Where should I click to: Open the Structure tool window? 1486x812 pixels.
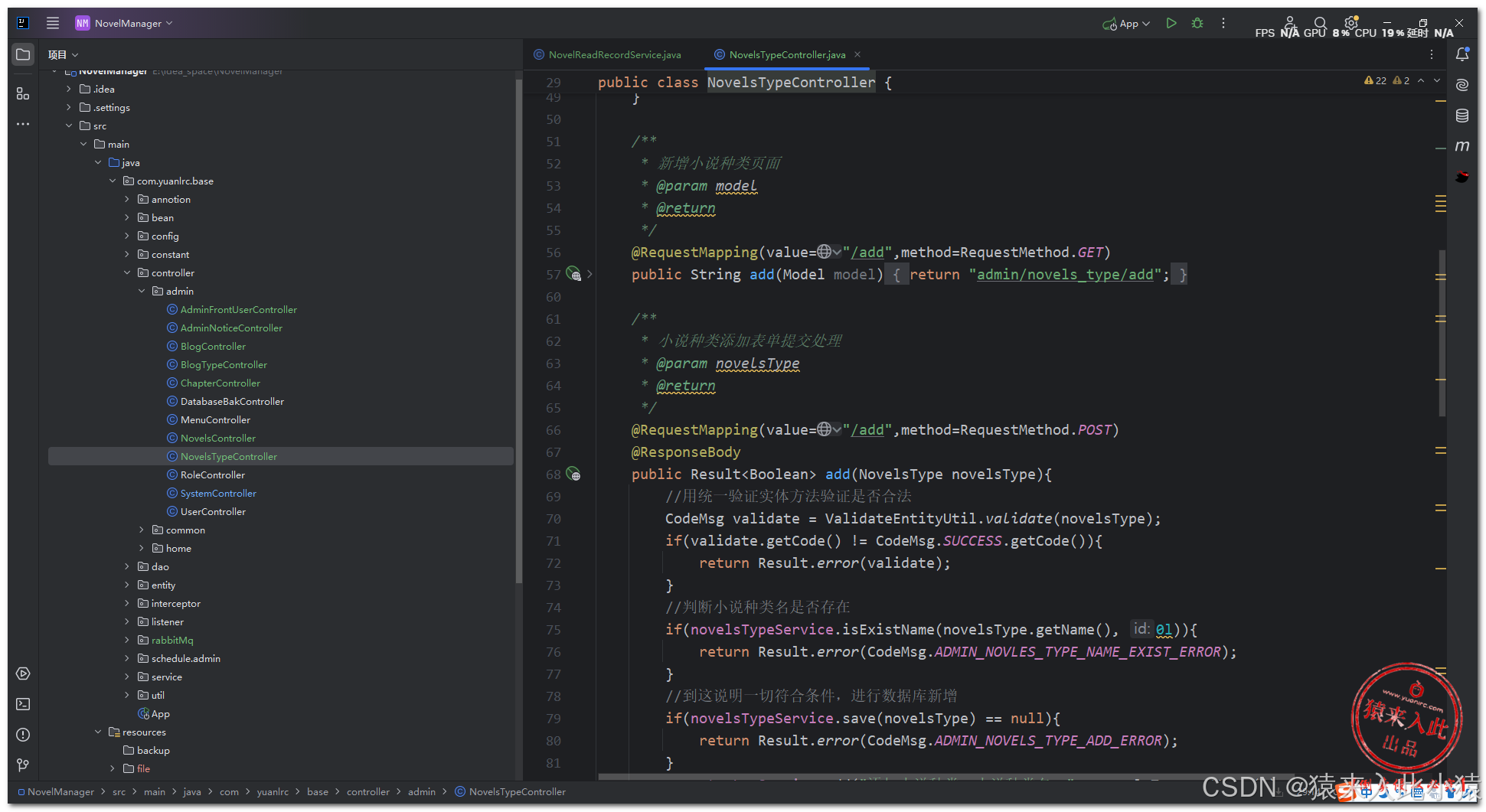pos(23,93)
